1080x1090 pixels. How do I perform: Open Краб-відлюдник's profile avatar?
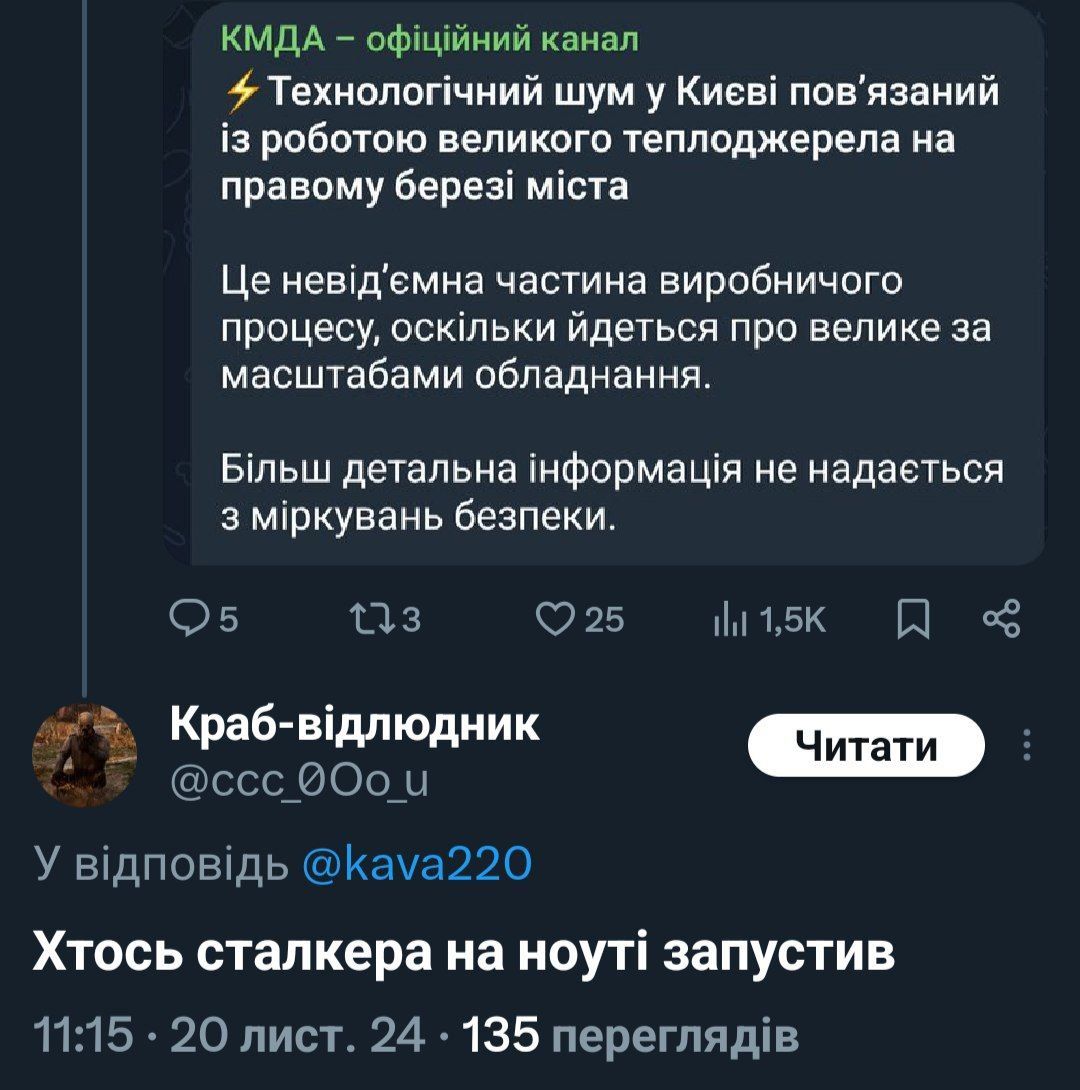pyautogui.click(x=85, y=754)
